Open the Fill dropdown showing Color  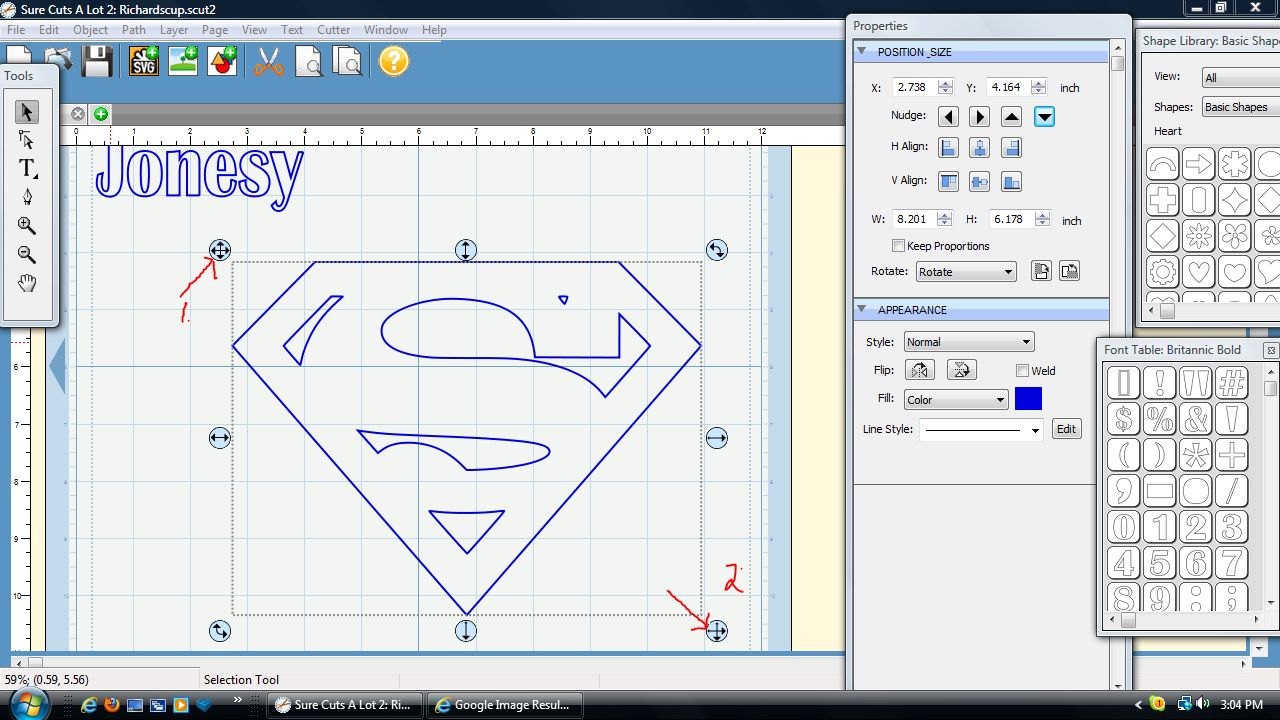956,400
